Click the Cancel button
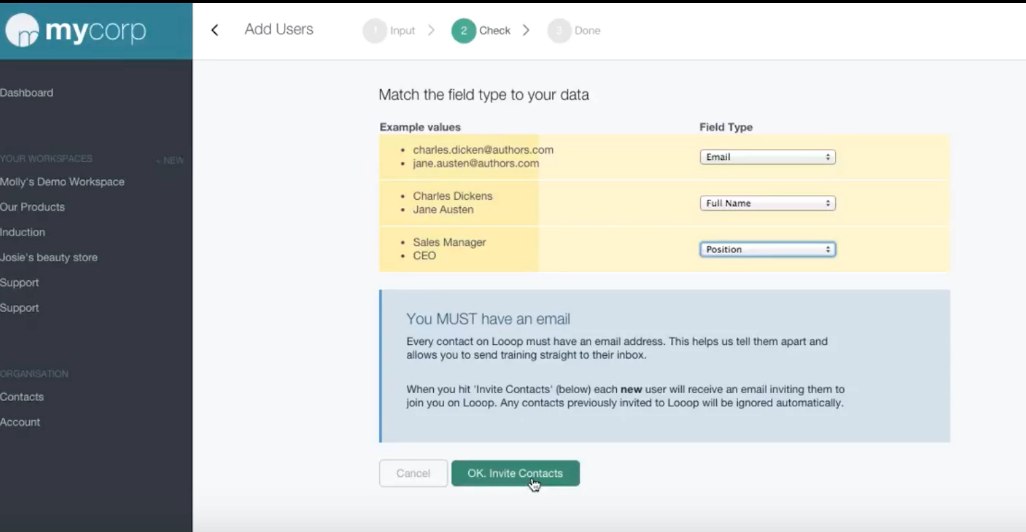 pyautogui.click(x=413, y=473)
